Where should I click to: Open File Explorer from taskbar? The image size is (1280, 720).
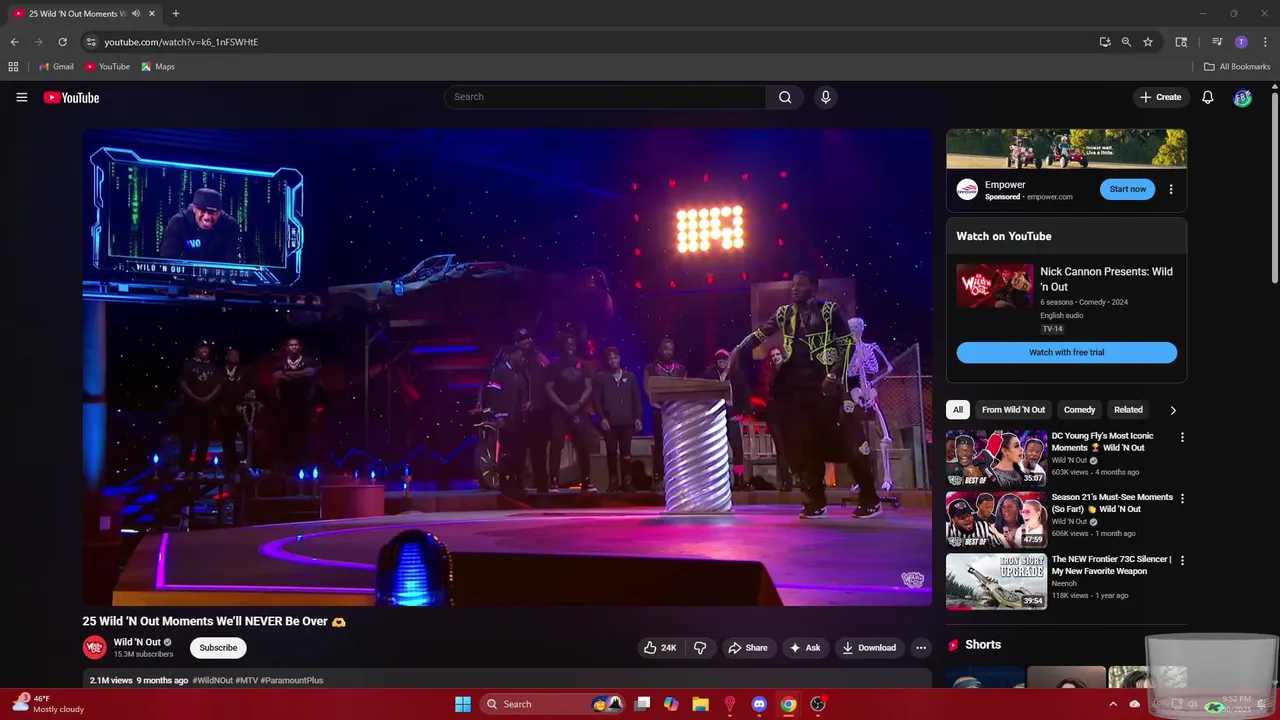click(700, 704)
